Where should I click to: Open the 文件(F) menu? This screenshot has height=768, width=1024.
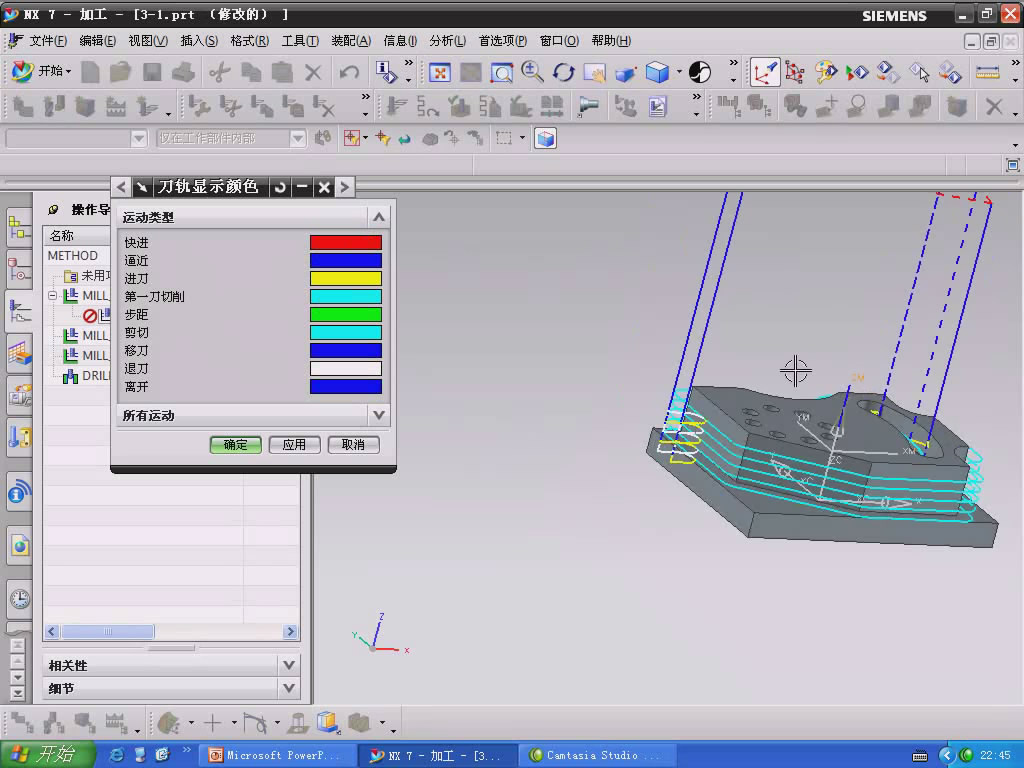[48, 40]
